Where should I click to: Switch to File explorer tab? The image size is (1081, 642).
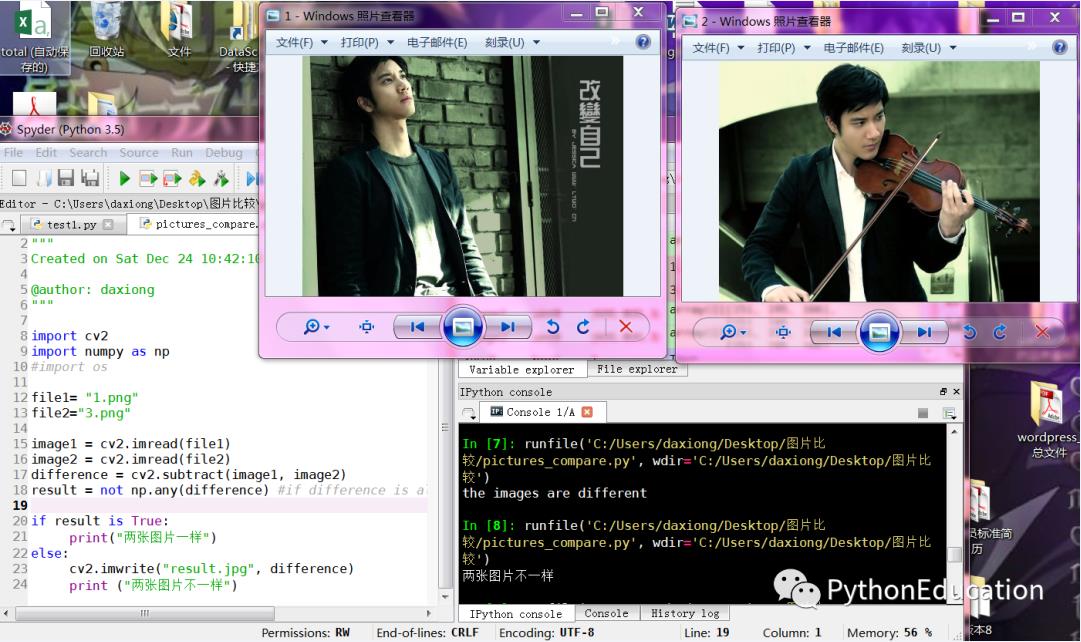tap(637, 369)
